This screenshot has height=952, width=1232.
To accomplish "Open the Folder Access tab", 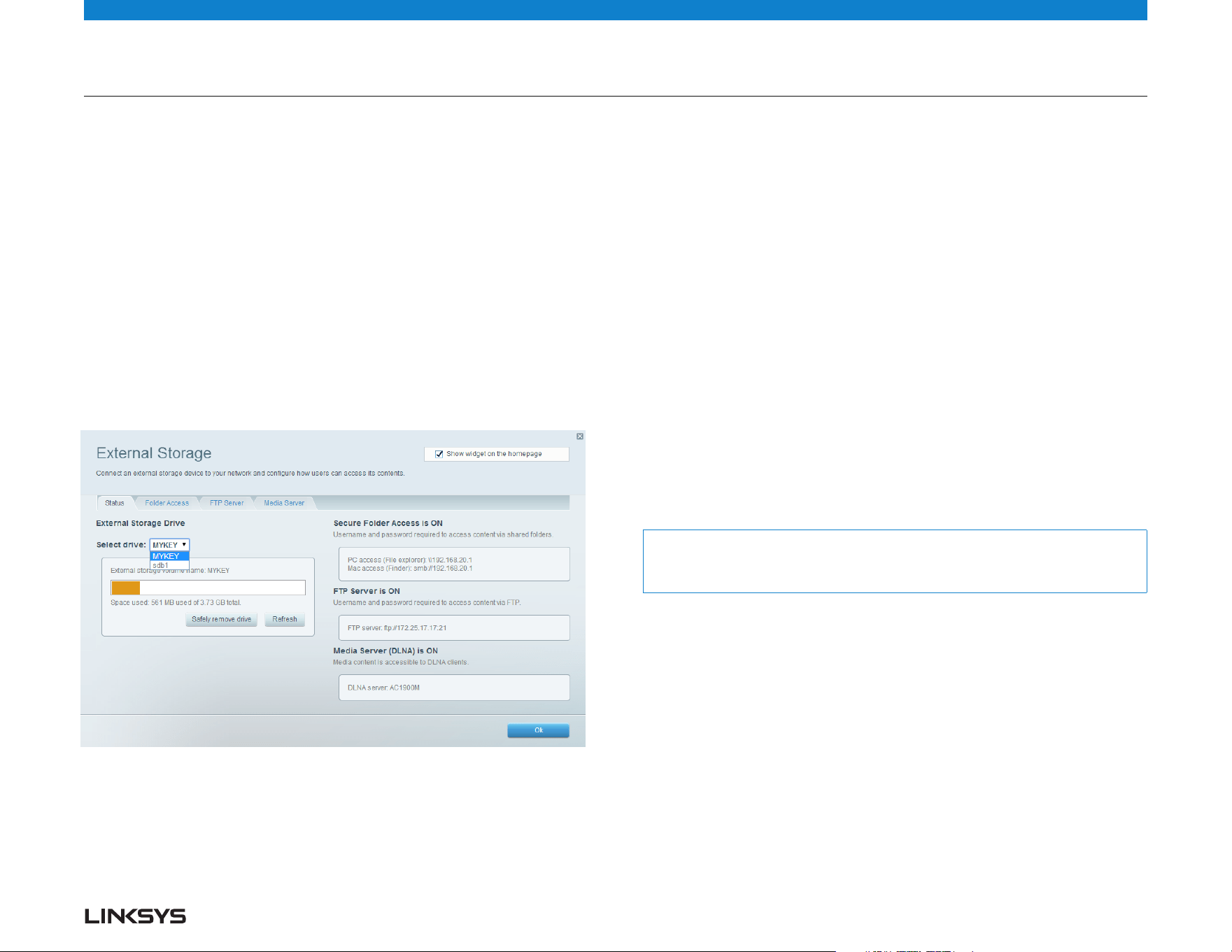I will tap(167, 503).
